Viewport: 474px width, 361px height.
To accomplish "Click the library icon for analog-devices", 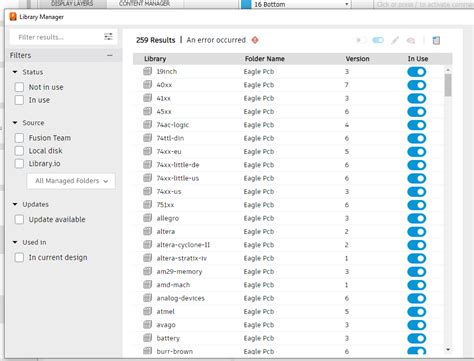I will click(147, 298).
